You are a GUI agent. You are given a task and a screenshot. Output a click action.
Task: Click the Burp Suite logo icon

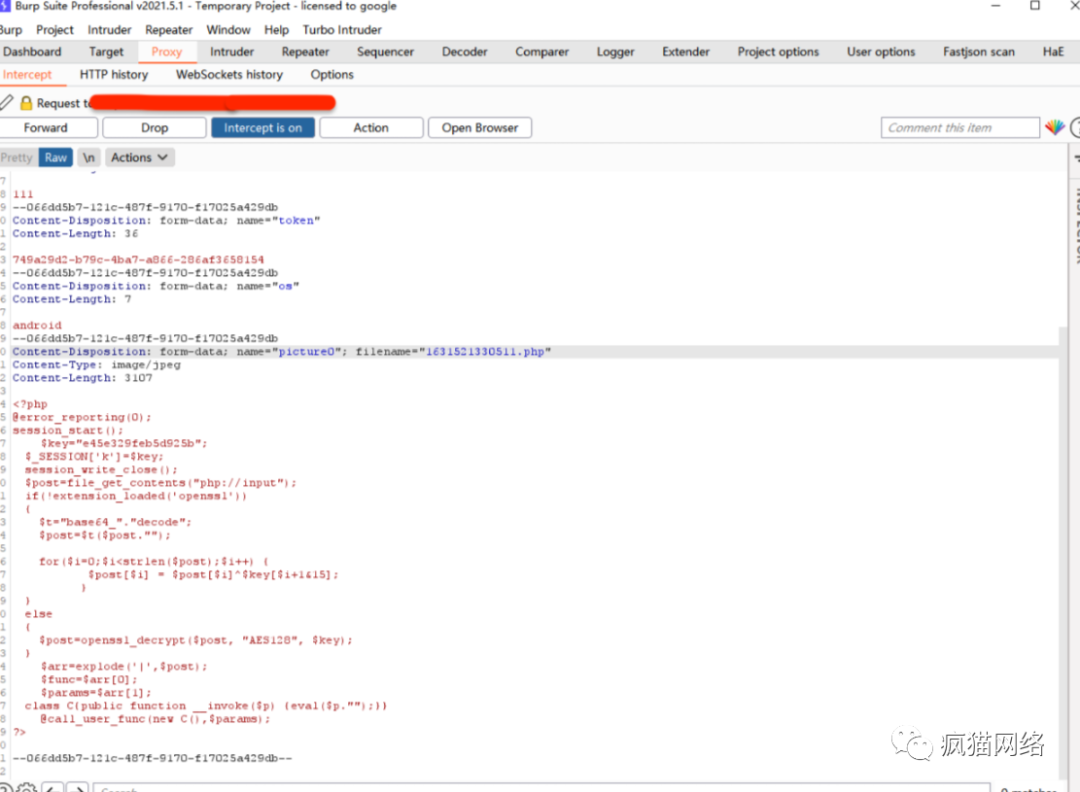click(5, 6)
